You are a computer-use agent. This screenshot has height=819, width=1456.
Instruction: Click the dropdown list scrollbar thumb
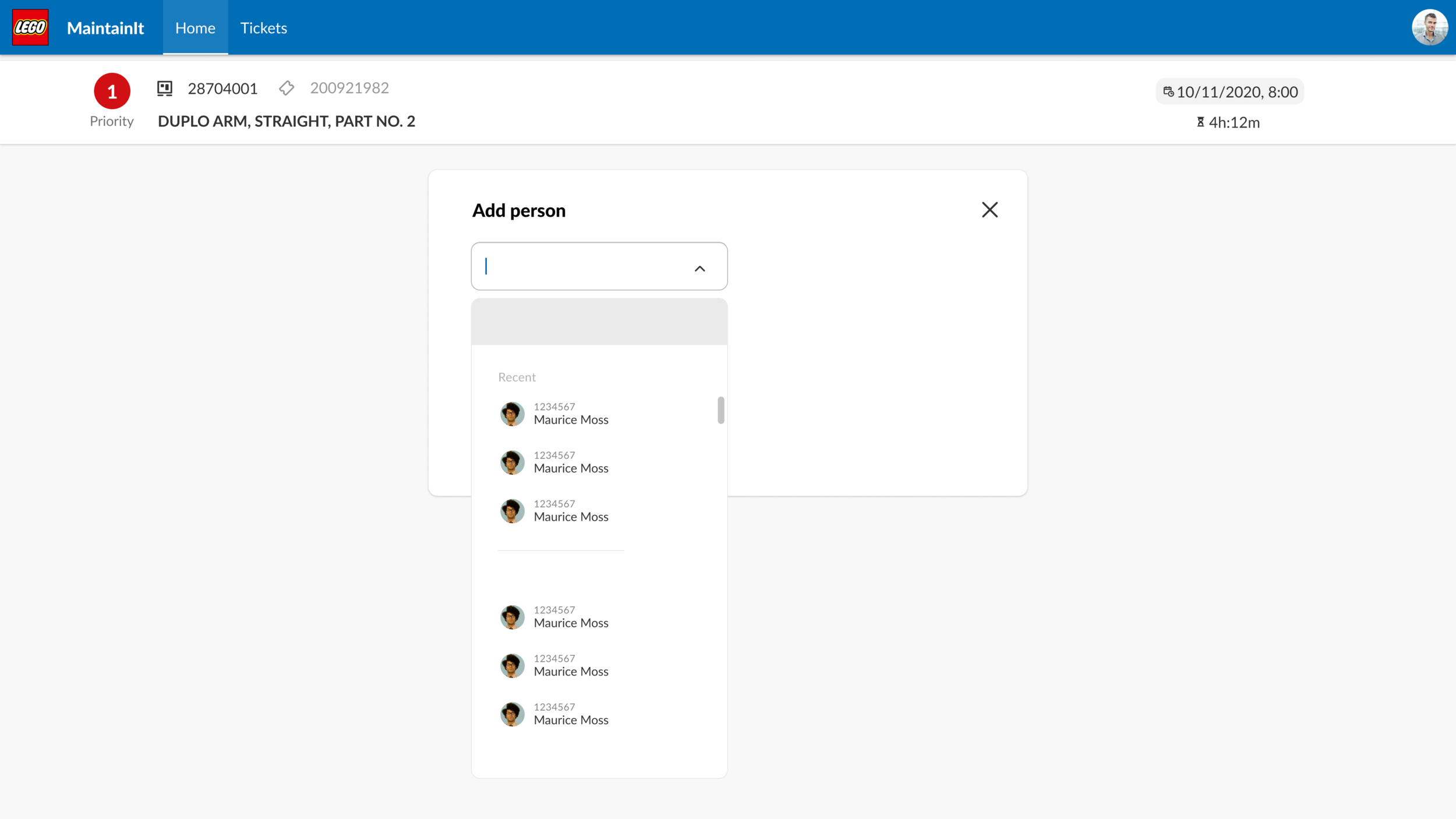[720, 410]
